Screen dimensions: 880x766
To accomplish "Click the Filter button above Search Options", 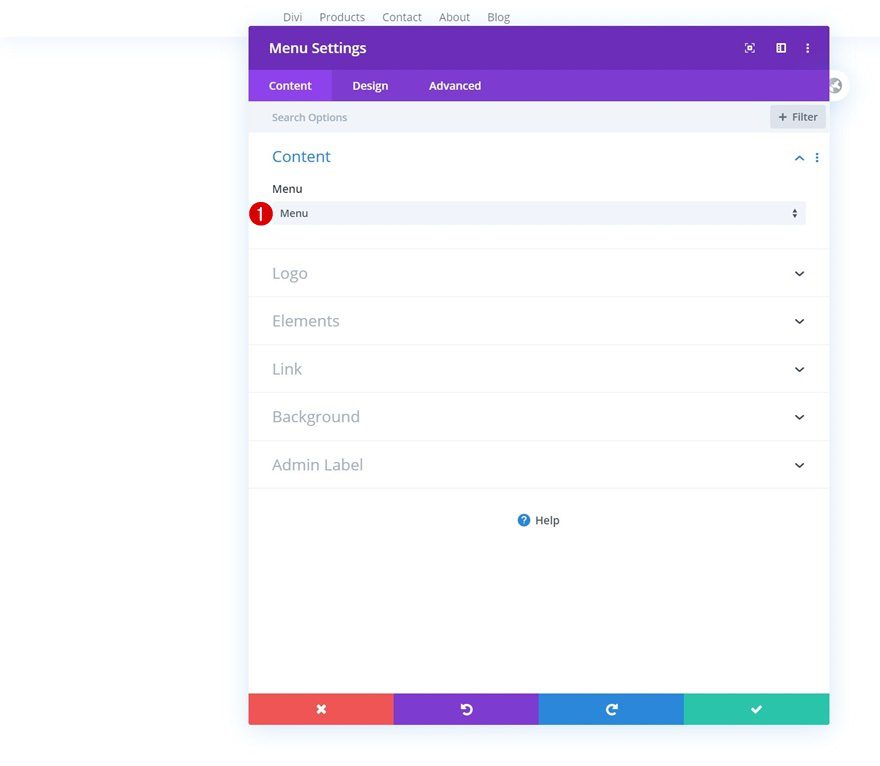I will pos(797,116).
